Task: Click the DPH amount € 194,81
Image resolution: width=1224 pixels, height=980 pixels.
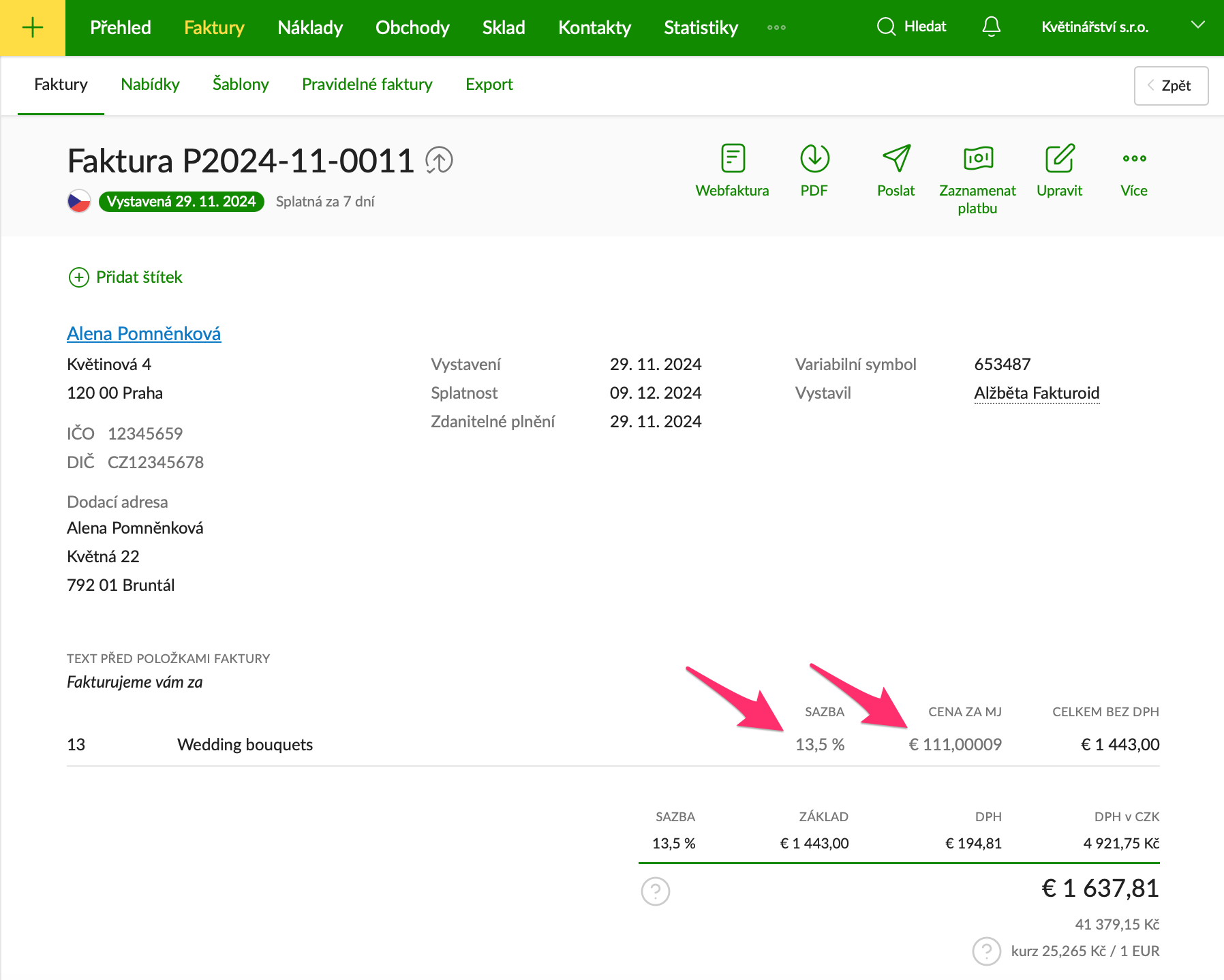Action: (x=973, y=844)
